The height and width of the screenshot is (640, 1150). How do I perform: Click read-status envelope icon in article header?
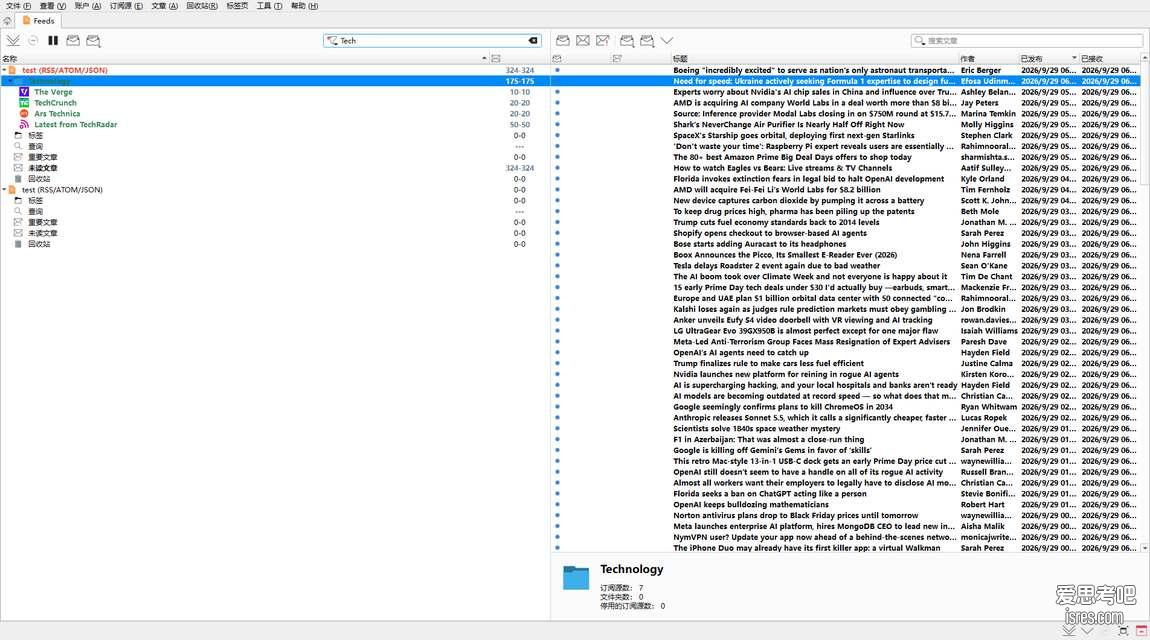click(x=557, y=58)
